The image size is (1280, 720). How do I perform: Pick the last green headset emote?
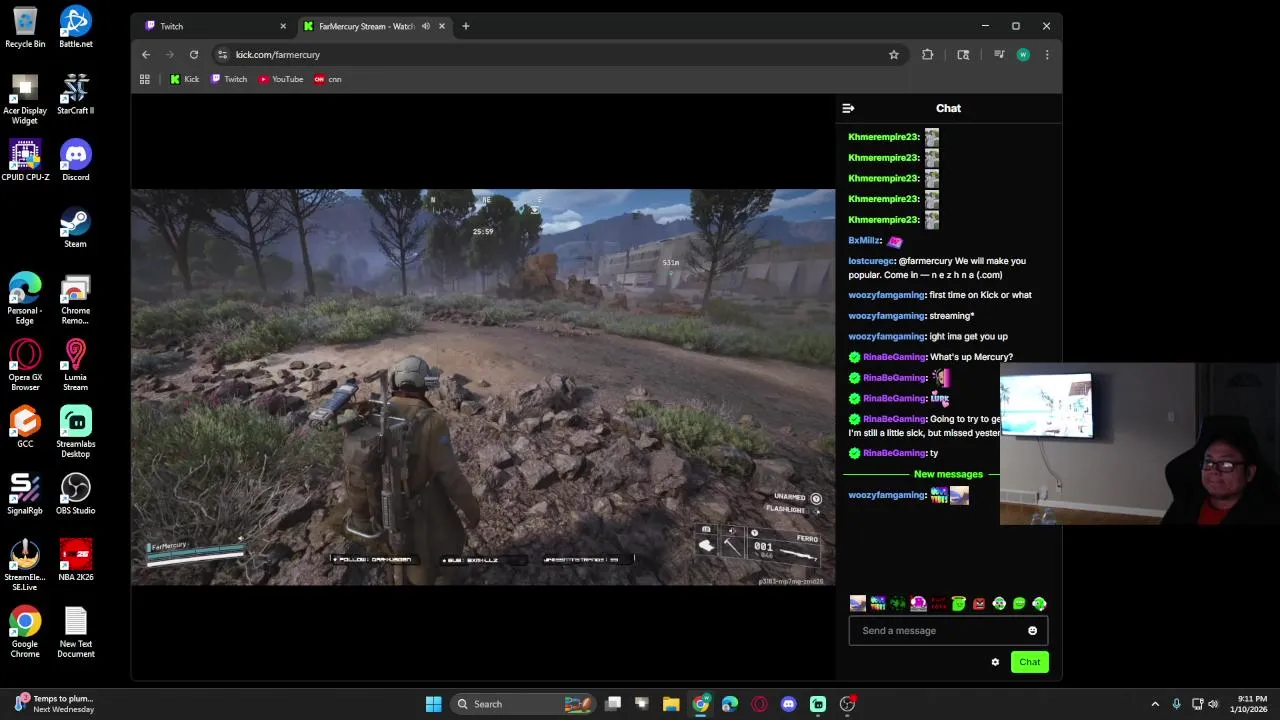click(1039, 603)
